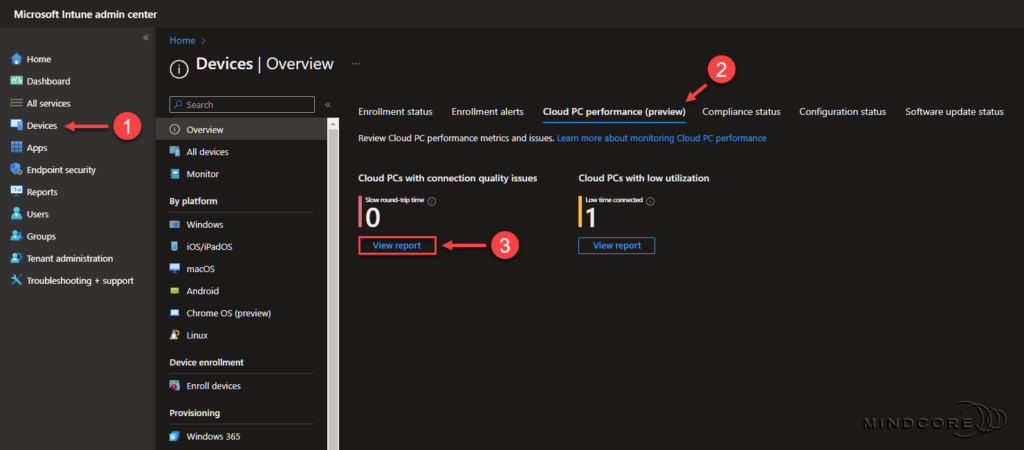Image resolution: width=1024 pixels, height=450 pixels.
Task: Click the 'Cloud PCs with connection quality issues' heading
Action: pyautogui.click(x=447, y=178)
